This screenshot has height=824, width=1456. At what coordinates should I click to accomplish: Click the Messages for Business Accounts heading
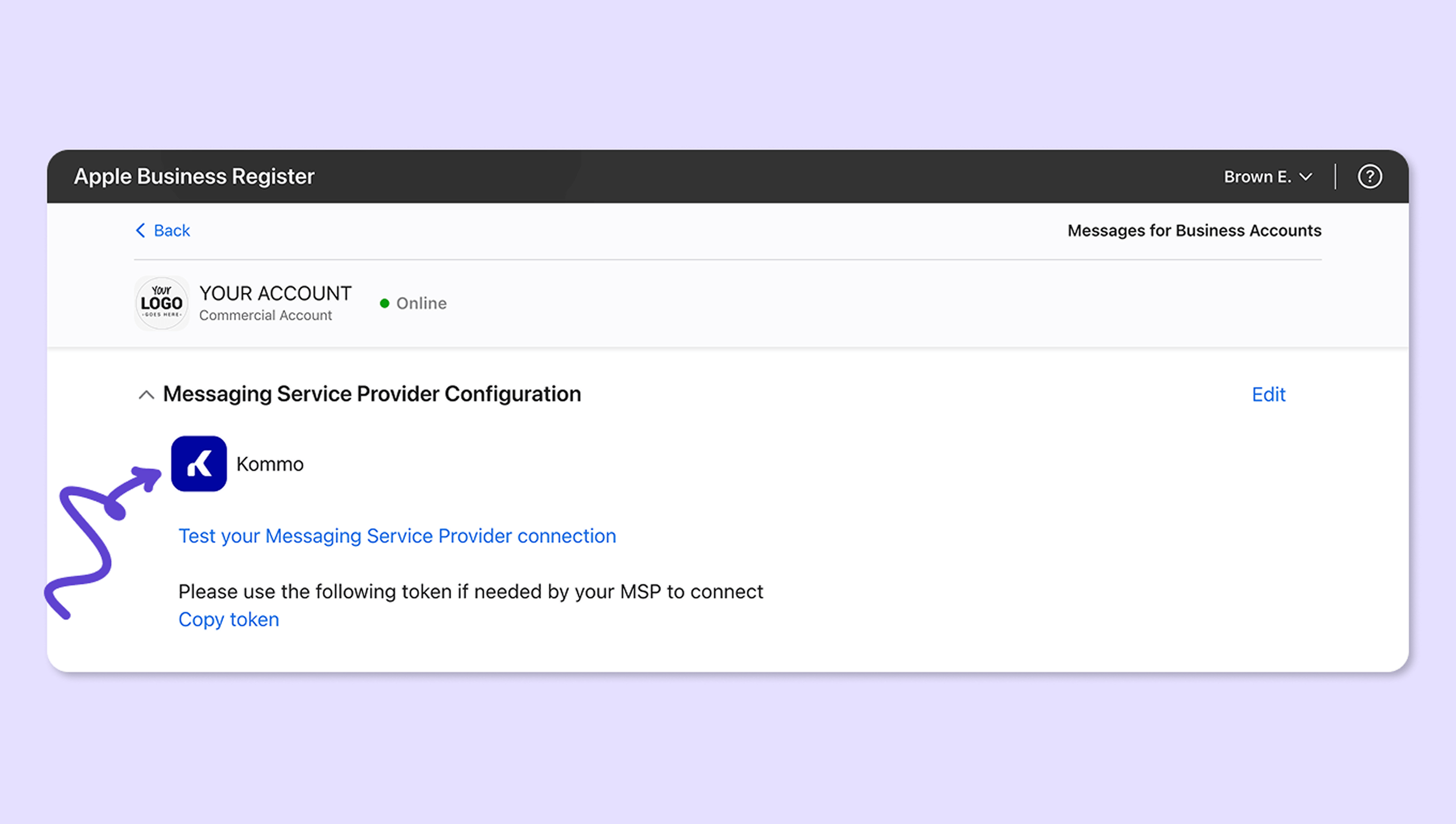(x=1194, y=230)
